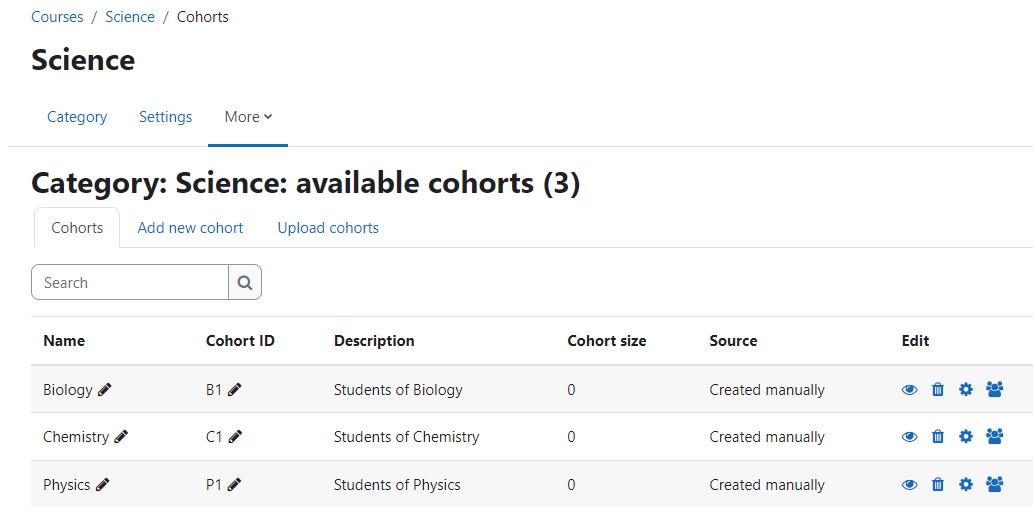Assign members to the Physics cohort

[x=995, y=484]
